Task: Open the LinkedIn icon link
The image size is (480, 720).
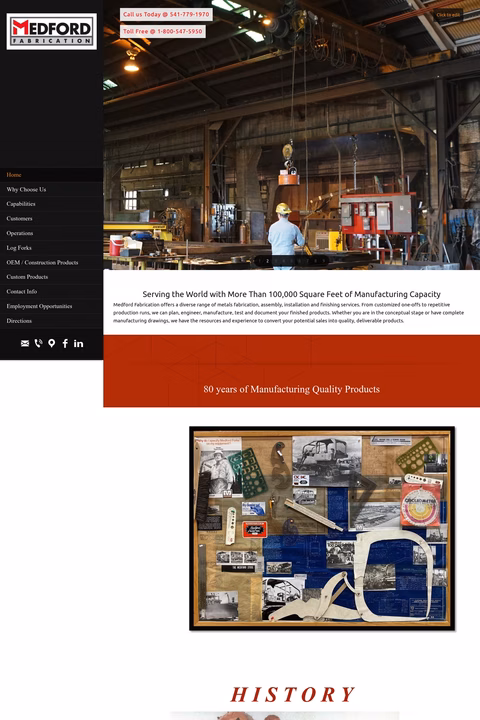Action: 79,343
